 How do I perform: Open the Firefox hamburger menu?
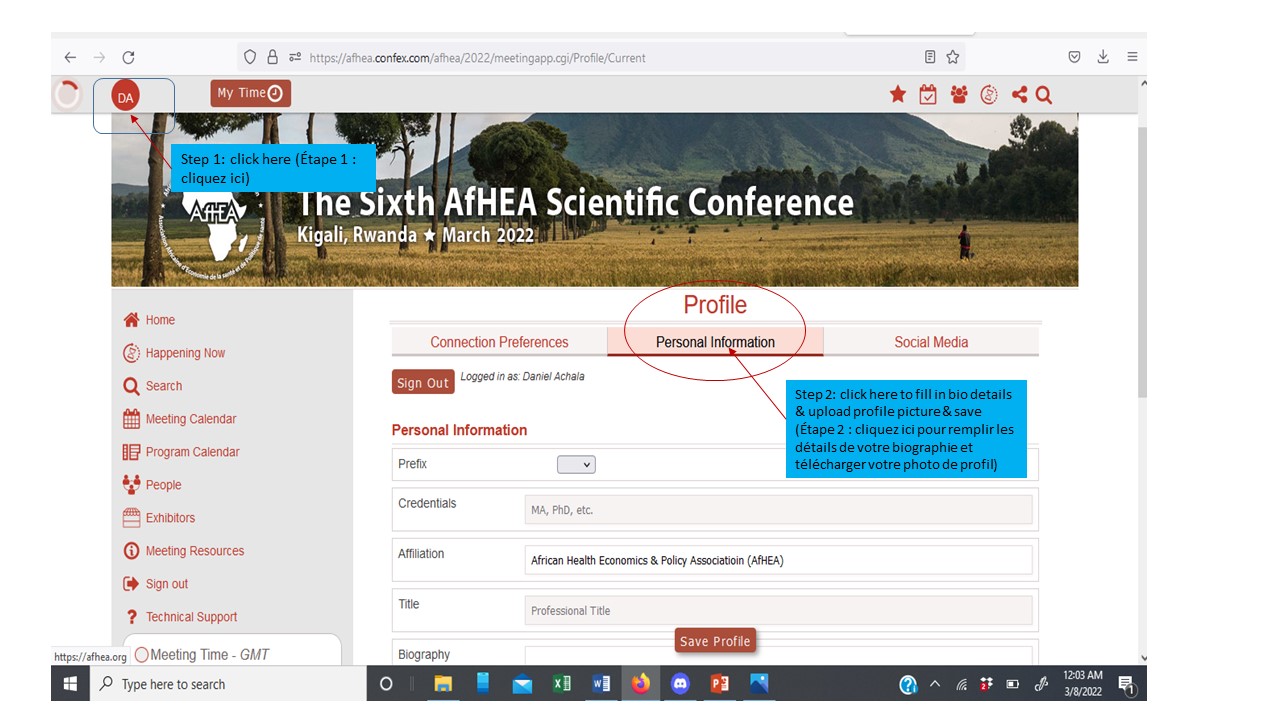[1132, 57]
